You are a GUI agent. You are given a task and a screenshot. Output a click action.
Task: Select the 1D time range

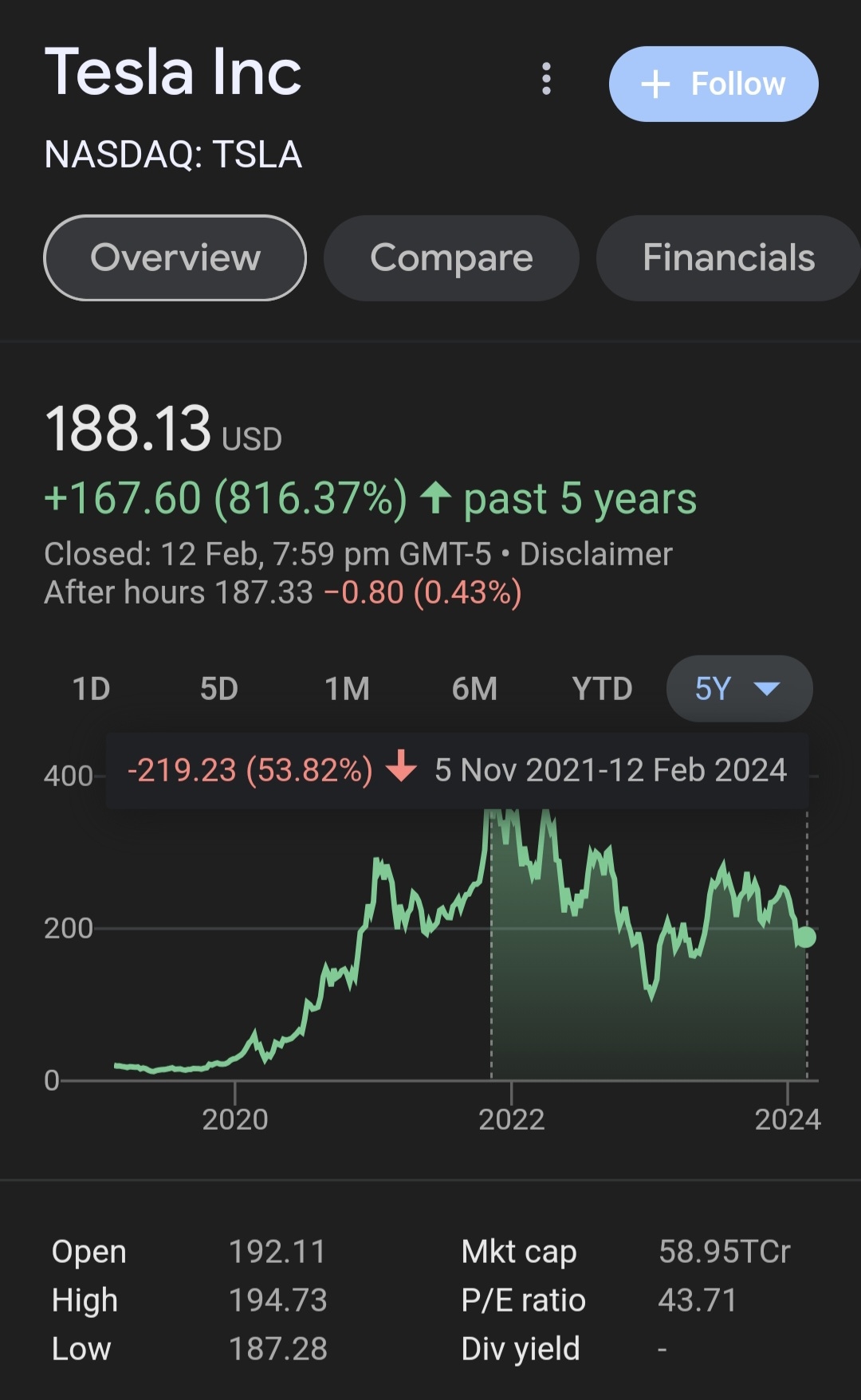click(x=92, y=689)
